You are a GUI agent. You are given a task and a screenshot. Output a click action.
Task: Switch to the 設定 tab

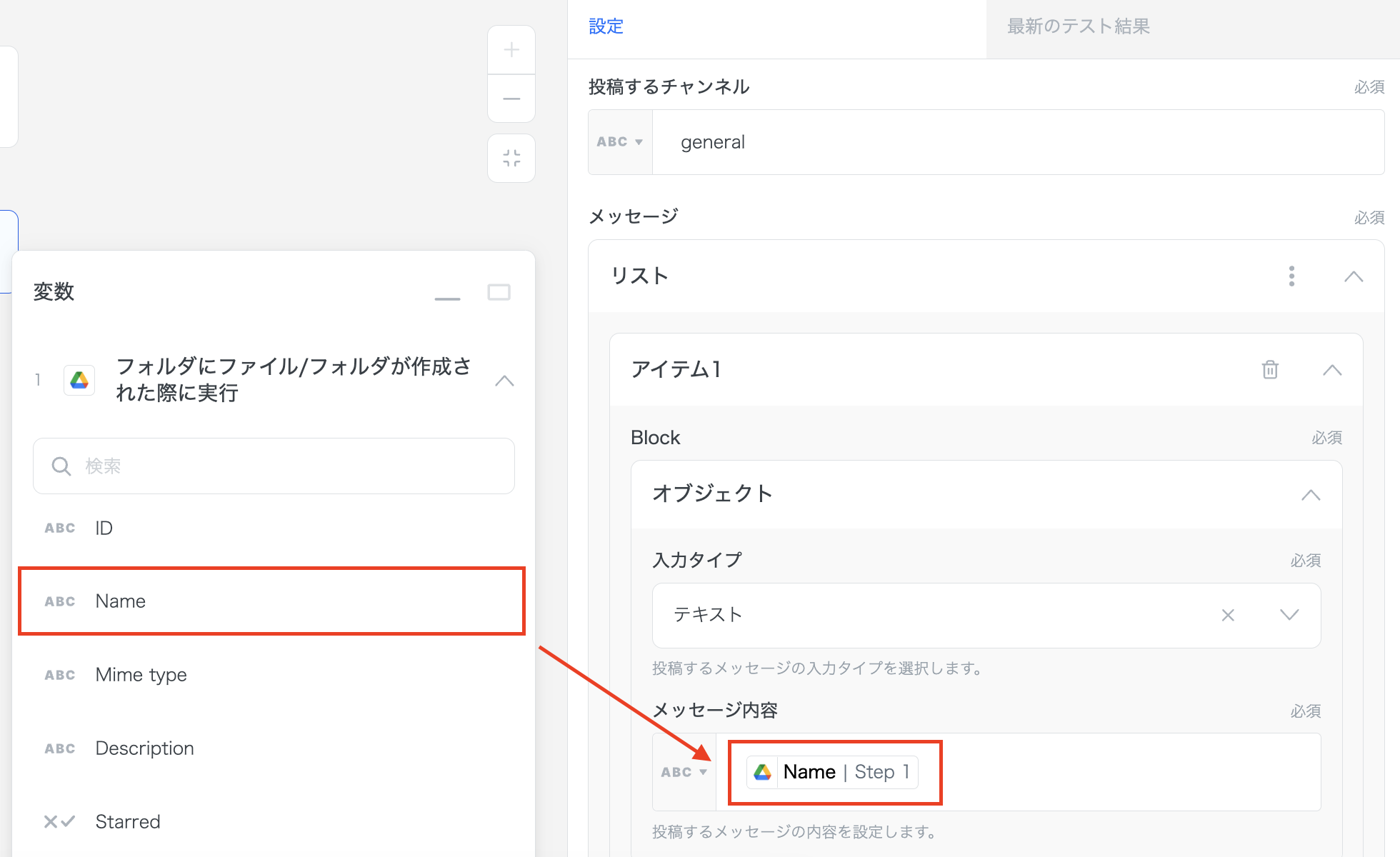(605, 26)
